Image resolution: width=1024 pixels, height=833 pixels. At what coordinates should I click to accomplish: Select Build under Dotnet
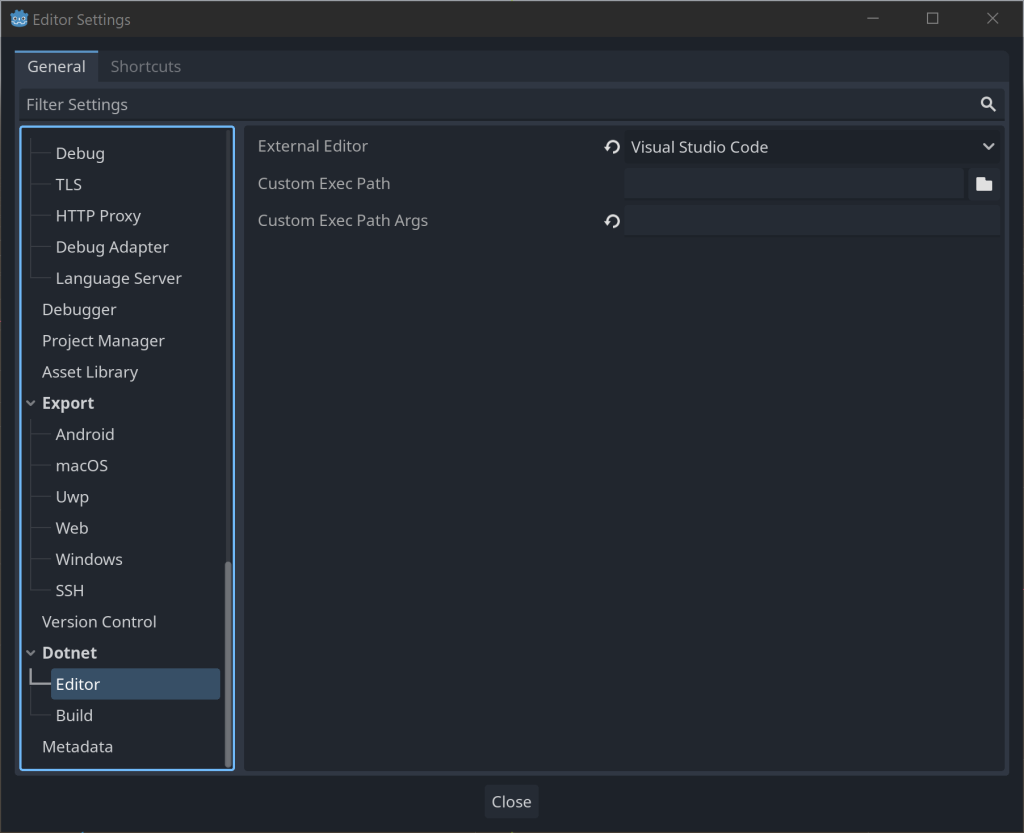(x=74, y=715)
